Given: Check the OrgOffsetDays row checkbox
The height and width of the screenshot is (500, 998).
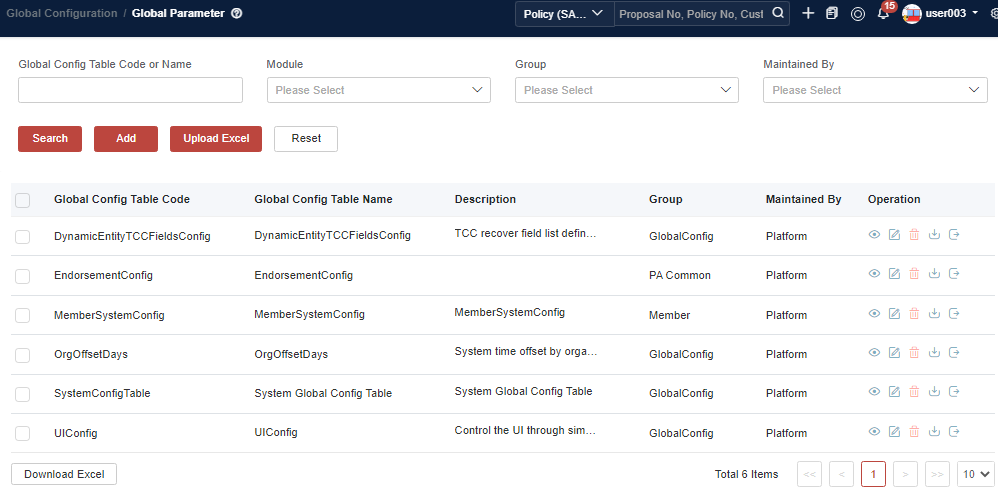Looking at the screenshot, I should pos(22,355).
